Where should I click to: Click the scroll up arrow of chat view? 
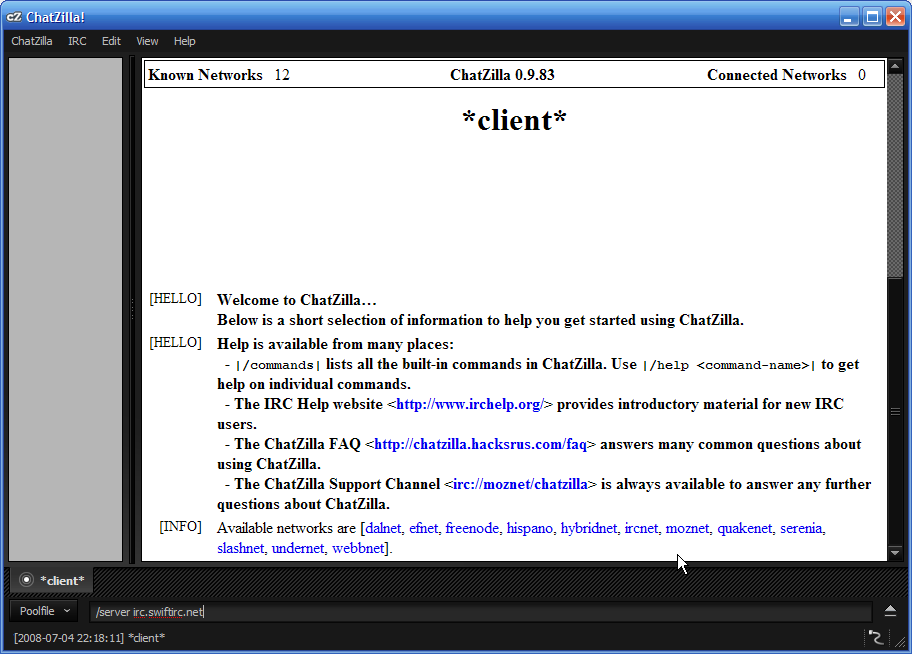pyautogui.click(x=895, y=65)
